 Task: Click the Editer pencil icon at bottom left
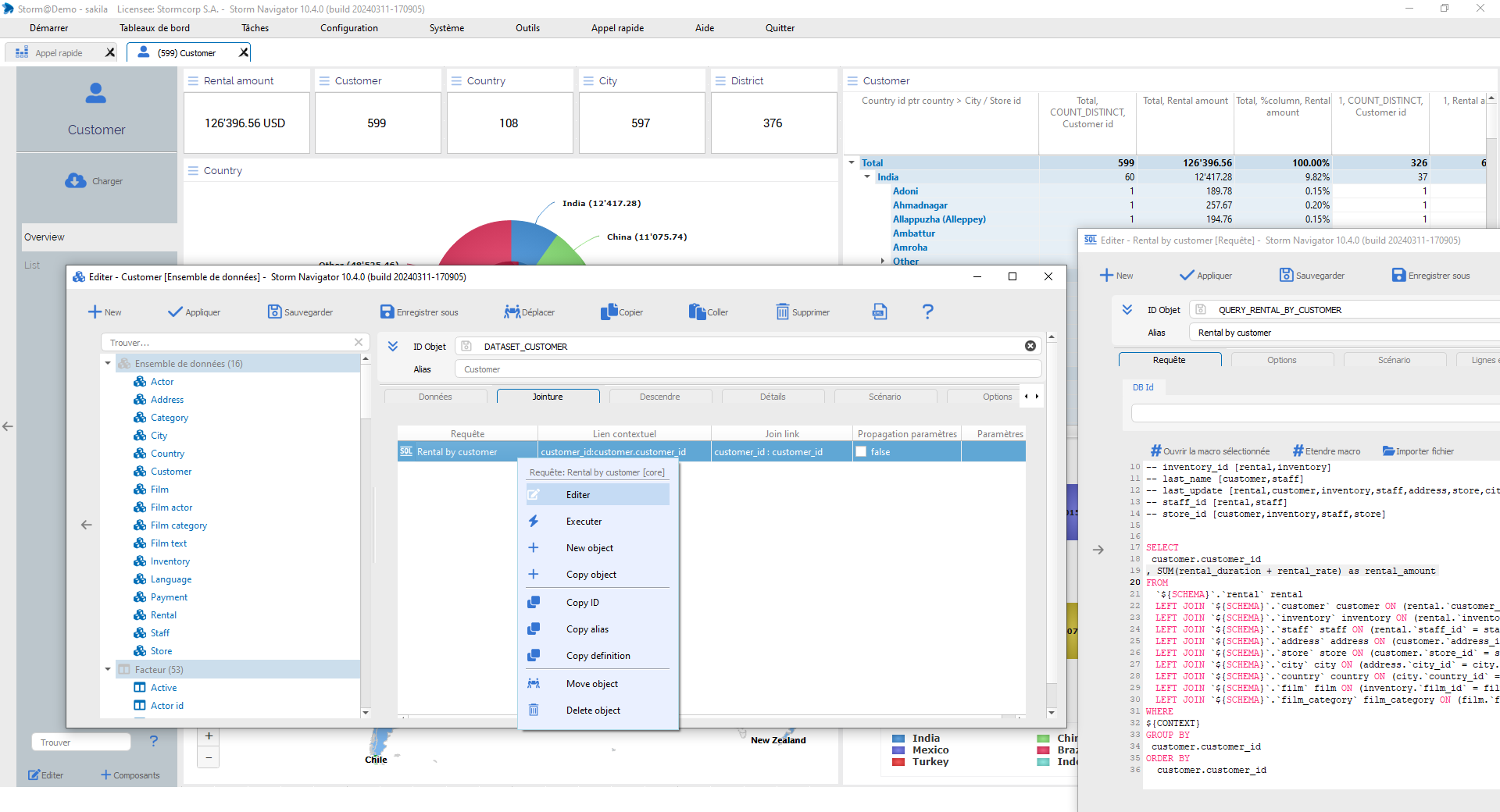34,775
